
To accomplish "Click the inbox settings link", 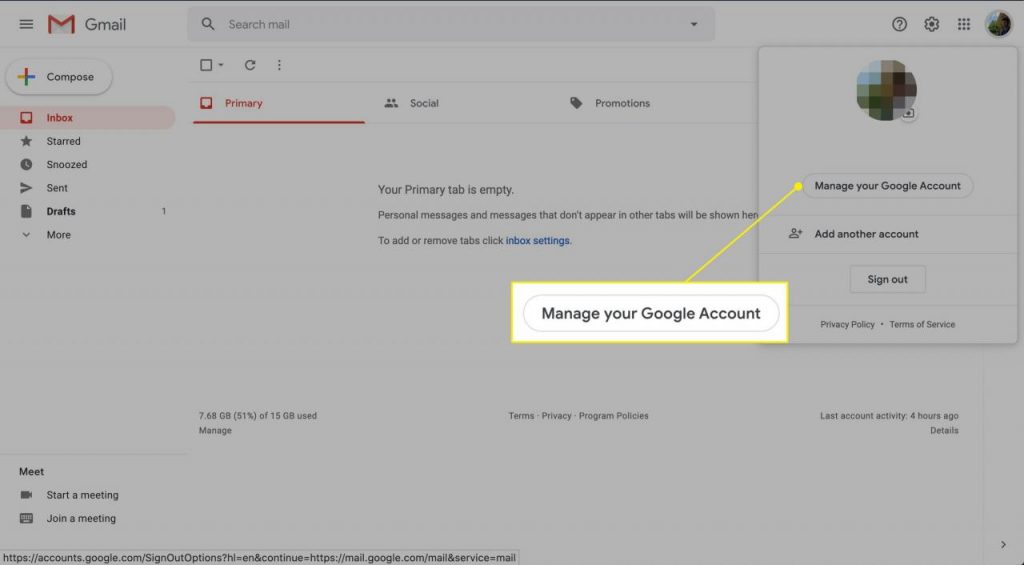I will (x=537, y=240).
